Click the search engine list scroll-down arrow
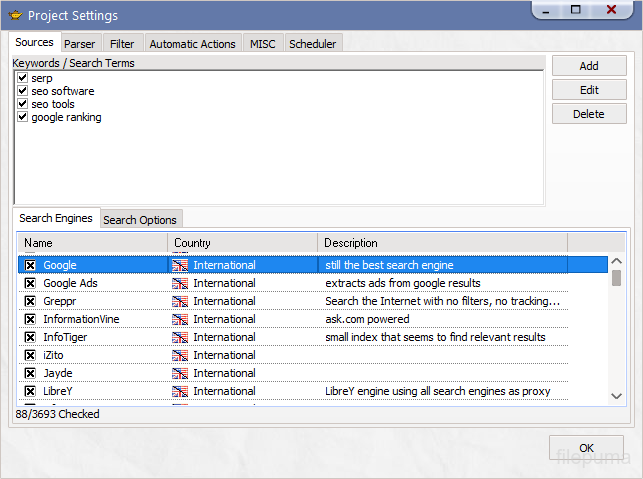Screen dimensions: 643x479 [x=616, y=397]
